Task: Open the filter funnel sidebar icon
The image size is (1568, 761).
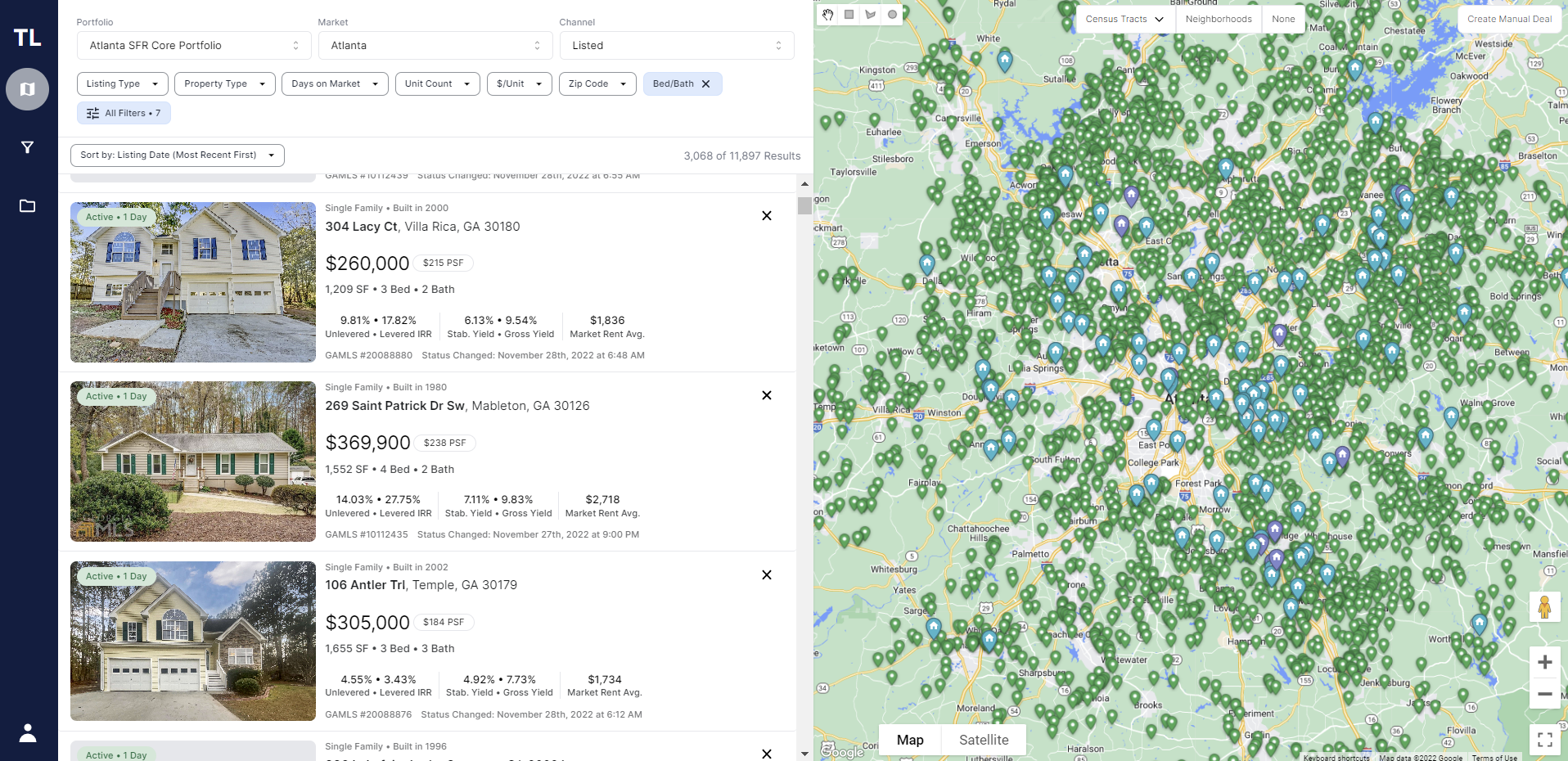Action: pyautogui.click(x=28, y=147)
